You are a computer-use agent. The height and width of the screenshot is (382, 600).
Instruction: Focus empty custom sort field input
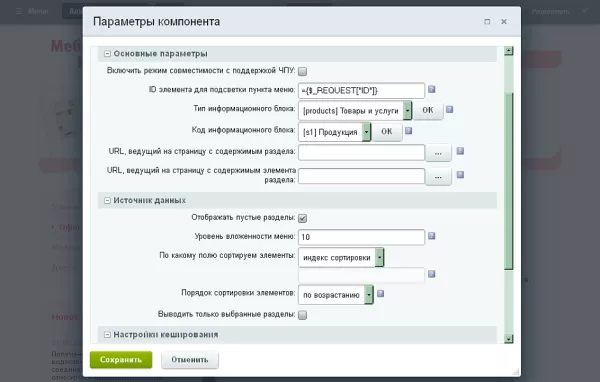coord(361,275)
